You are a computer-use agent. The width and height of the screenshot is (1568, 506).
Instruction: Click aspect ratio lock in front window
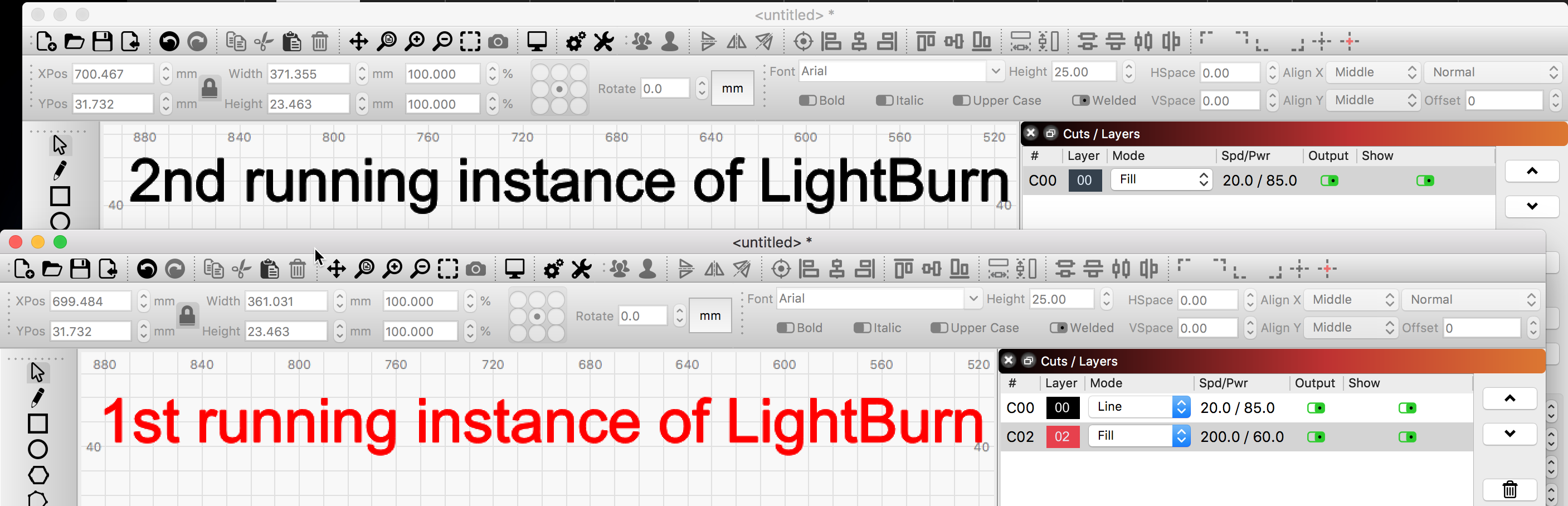tap(187, 315)
